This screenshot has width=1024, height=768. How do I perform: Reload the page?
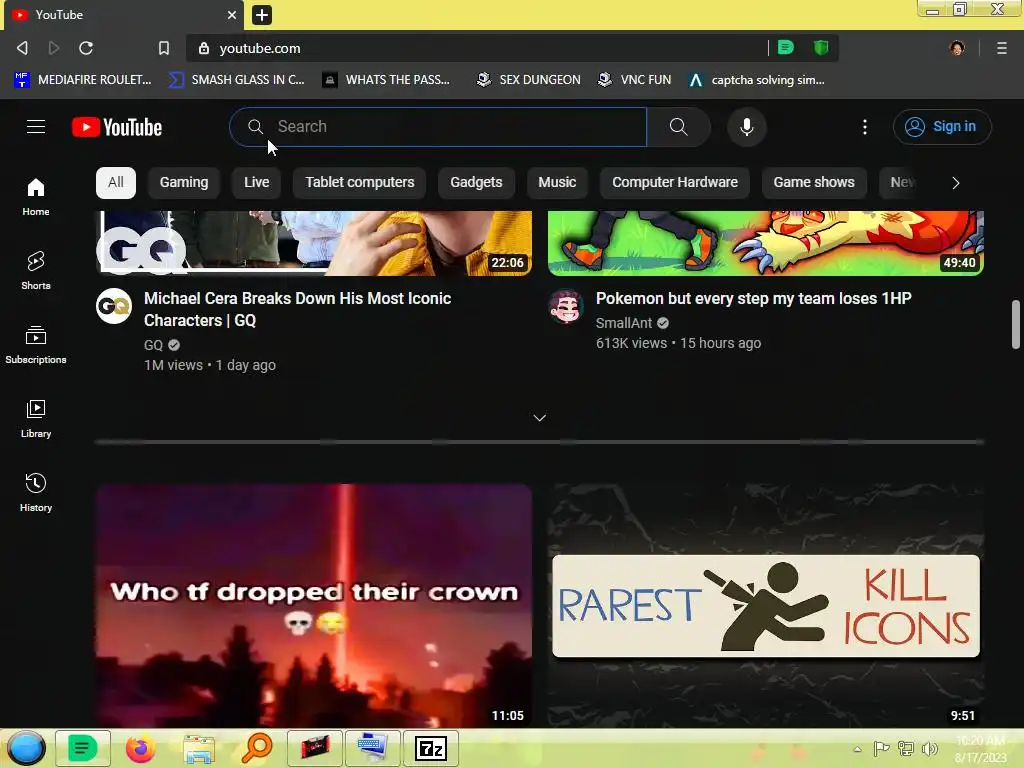(86, 48)
